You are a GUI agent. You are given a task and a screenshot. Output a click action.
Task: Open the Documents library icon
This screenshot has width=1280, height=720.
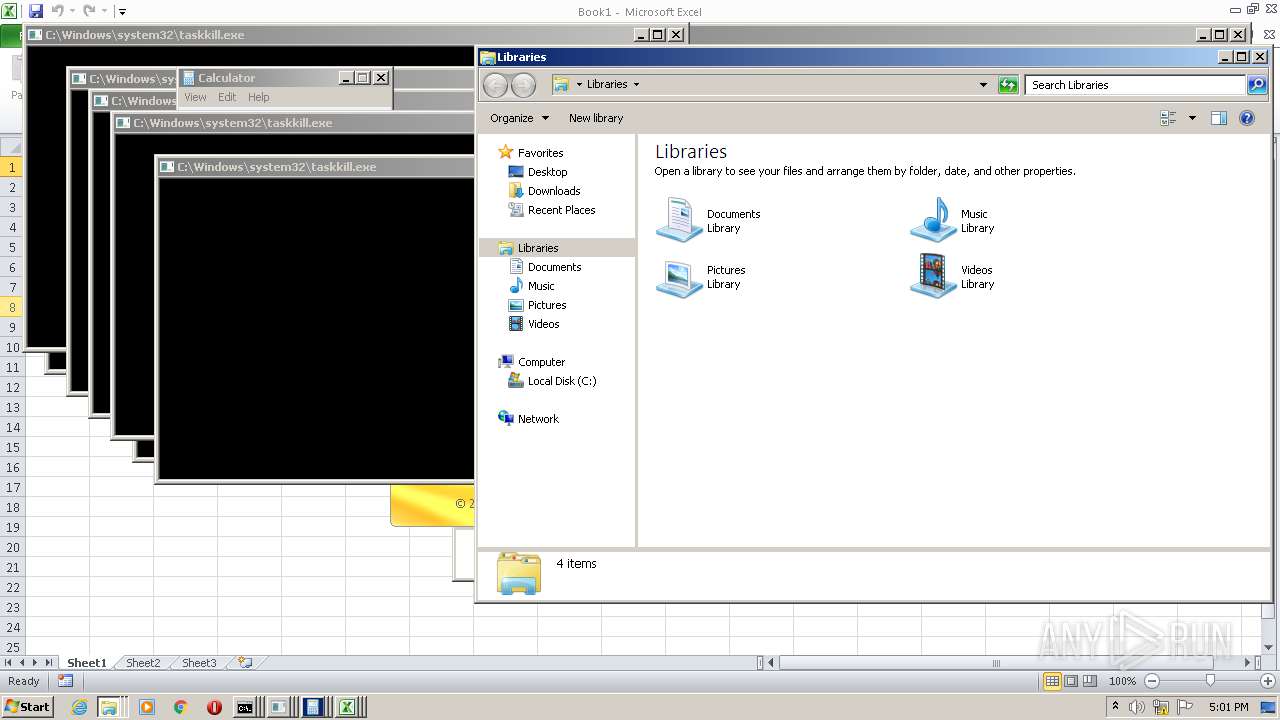tap(680, 220)
